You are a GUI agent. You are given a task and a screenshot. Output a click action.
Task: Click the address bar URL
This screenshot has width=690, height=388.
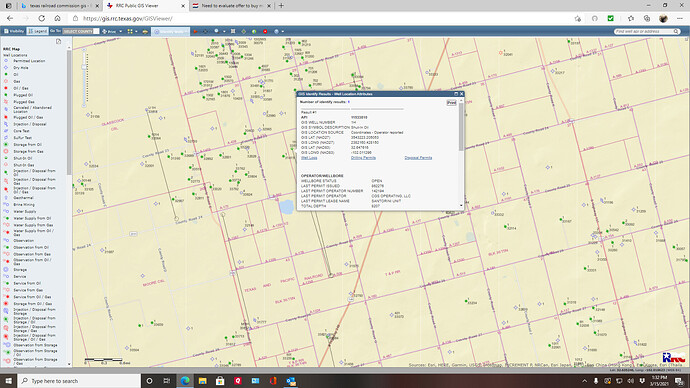pos(128,18)
